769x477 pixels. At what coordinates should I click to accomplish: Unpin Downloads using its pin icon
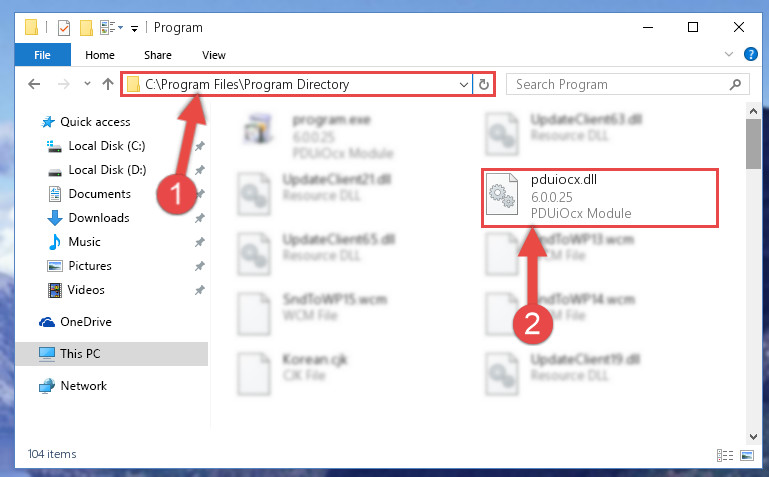200,218
